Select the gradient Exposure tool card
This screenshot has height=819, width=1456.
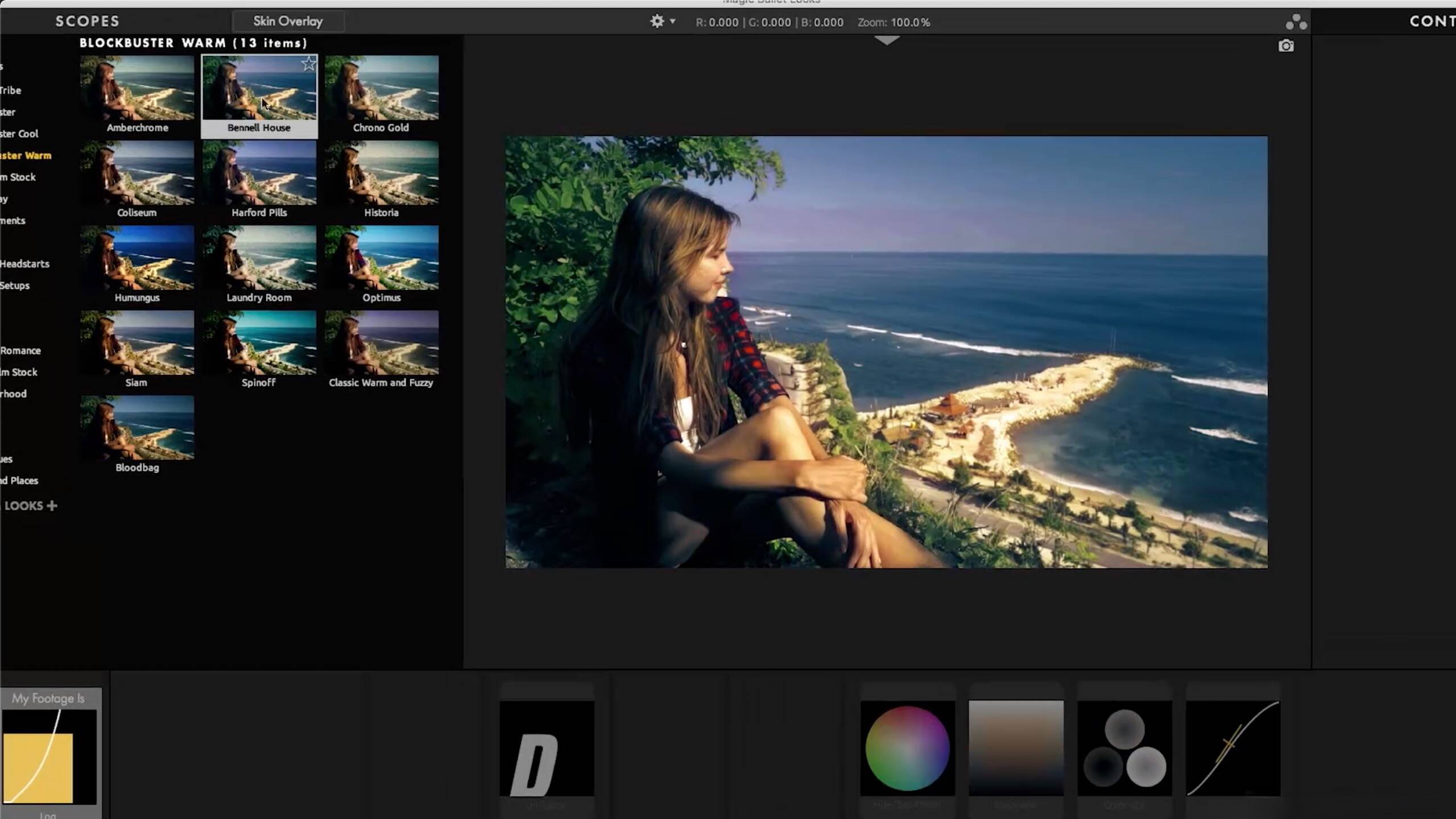click(1016, 748)
